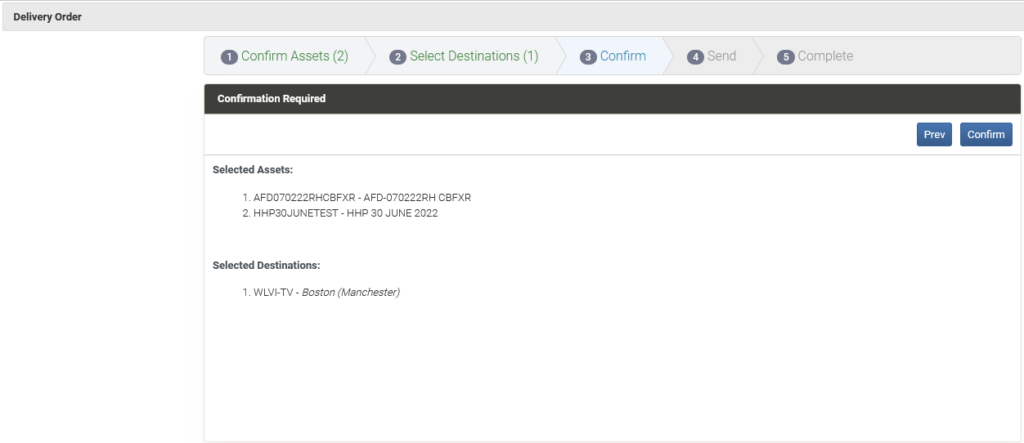The width and height of the screenshot is (1024, 443).
Task: Click the Selected Destinations heading
Action: pyautogui.click(x=266, y=266)
